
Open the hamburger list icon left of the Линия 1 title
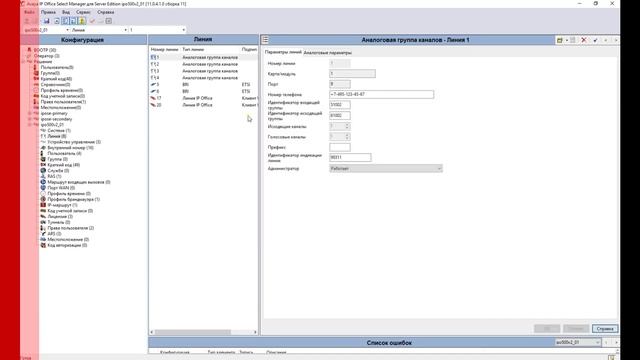pos(265,40)
